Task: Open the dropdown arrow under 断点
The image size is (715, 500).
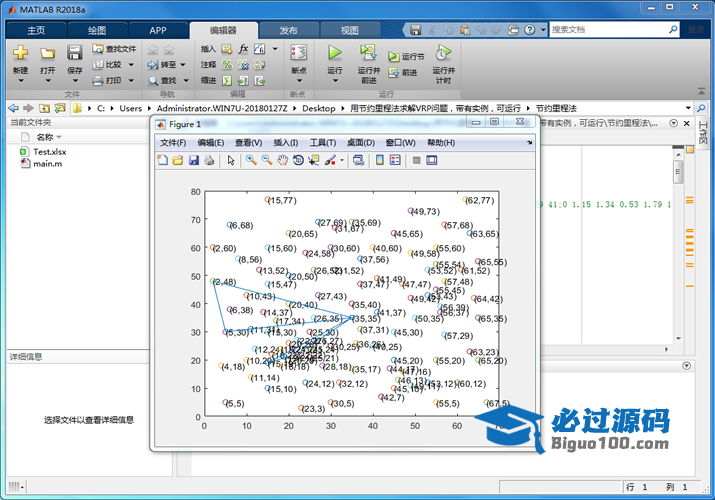Action: tap(299, 81)
